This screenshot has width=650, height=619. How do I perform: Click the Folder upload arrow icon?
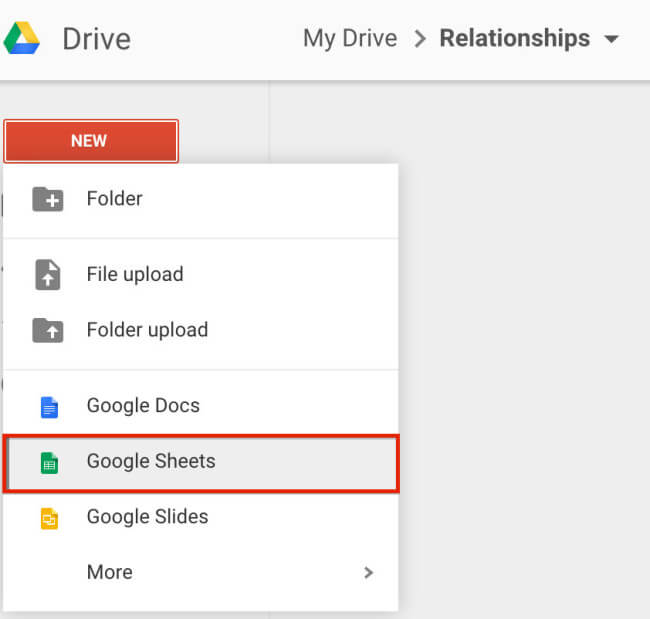point(48,330)
